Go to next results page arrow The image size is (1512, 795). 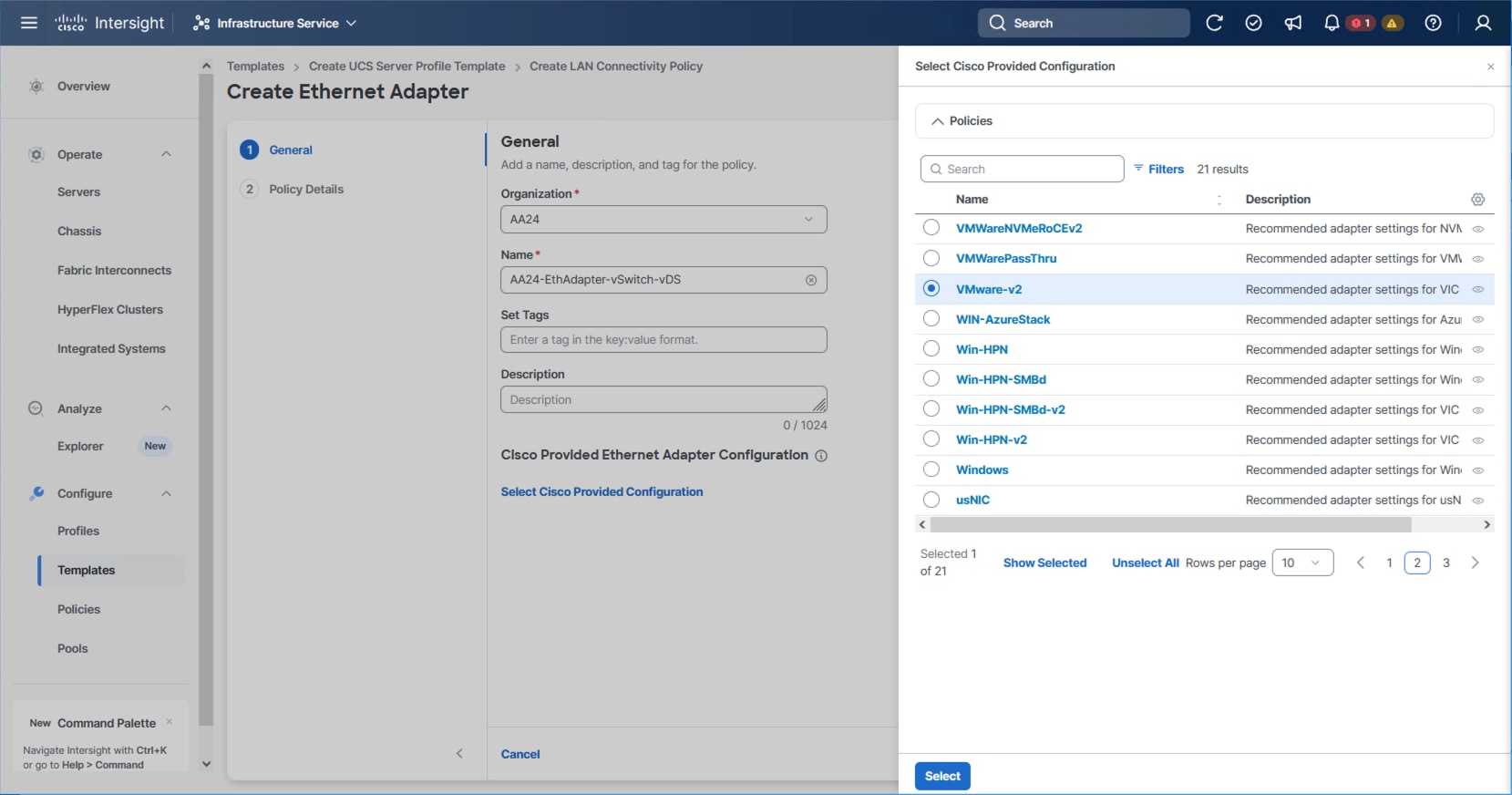[1475, 563]
